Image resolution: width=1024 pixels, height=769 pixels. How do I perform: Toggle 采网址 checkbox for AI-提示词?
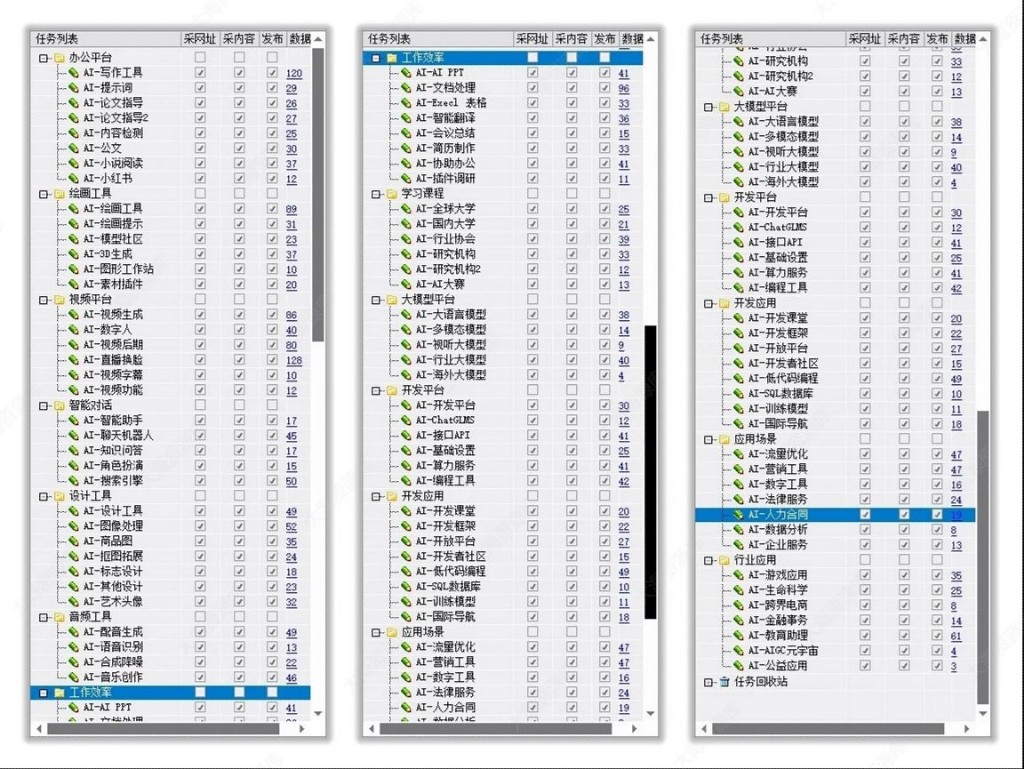(200, 87)
